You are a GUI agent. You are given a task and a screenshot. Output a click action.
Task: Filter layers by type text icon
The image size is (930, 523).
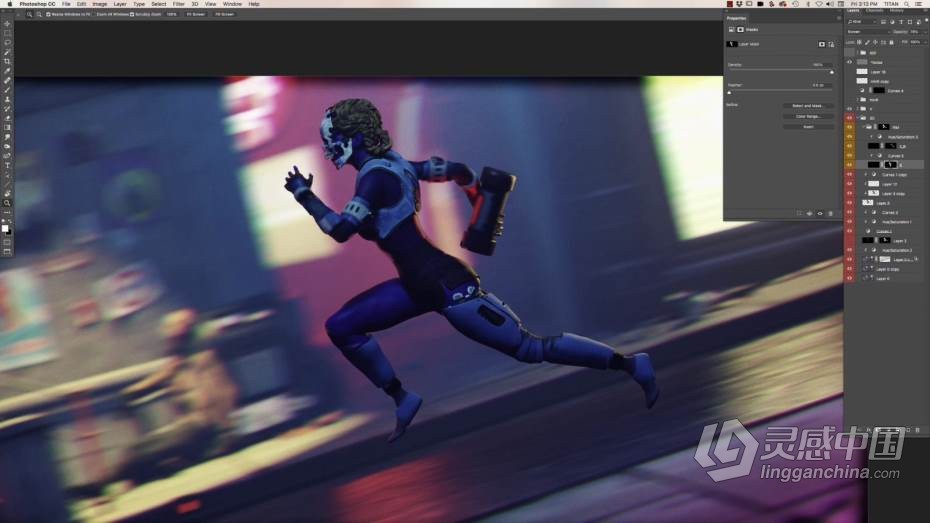tap(901, 21)
